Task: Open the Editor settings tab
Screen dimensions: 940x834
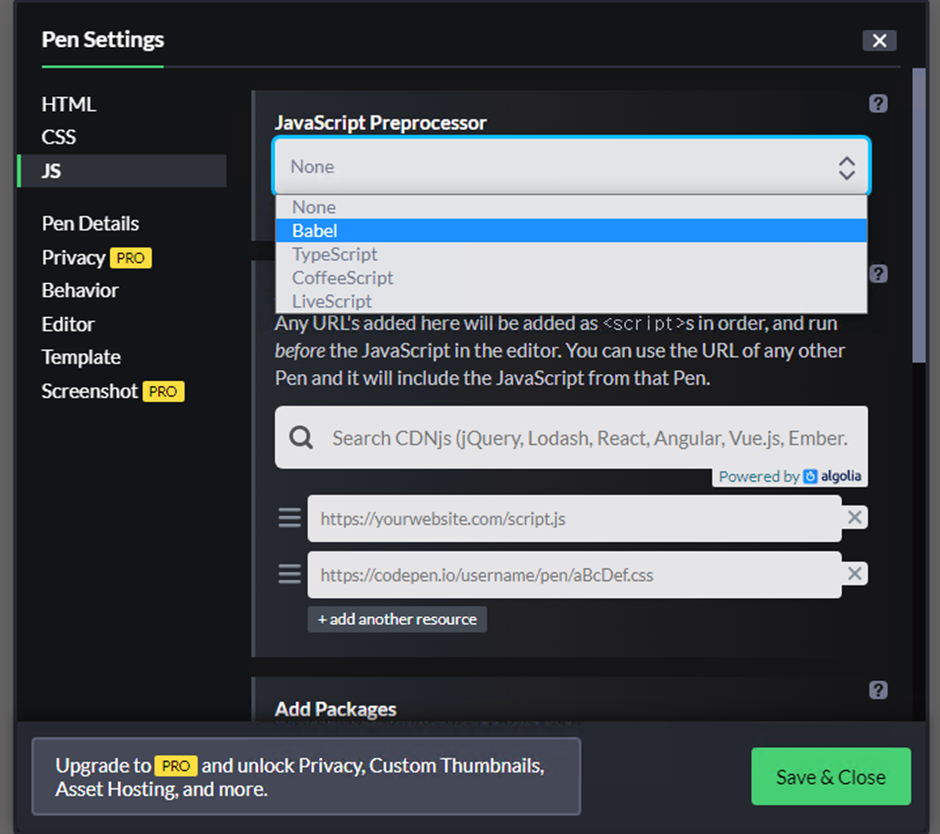Action: [68, 324]
